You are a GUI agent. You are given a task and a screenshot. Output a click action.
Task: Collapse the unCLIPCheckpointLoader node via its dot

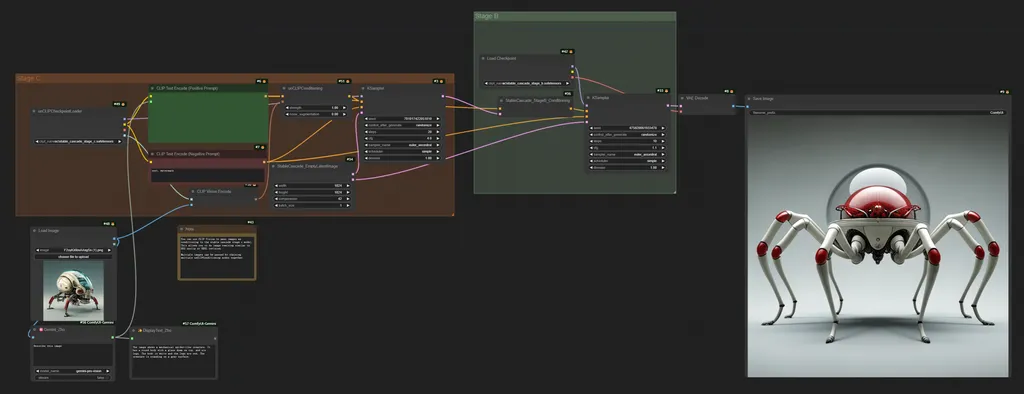(34, 111)
